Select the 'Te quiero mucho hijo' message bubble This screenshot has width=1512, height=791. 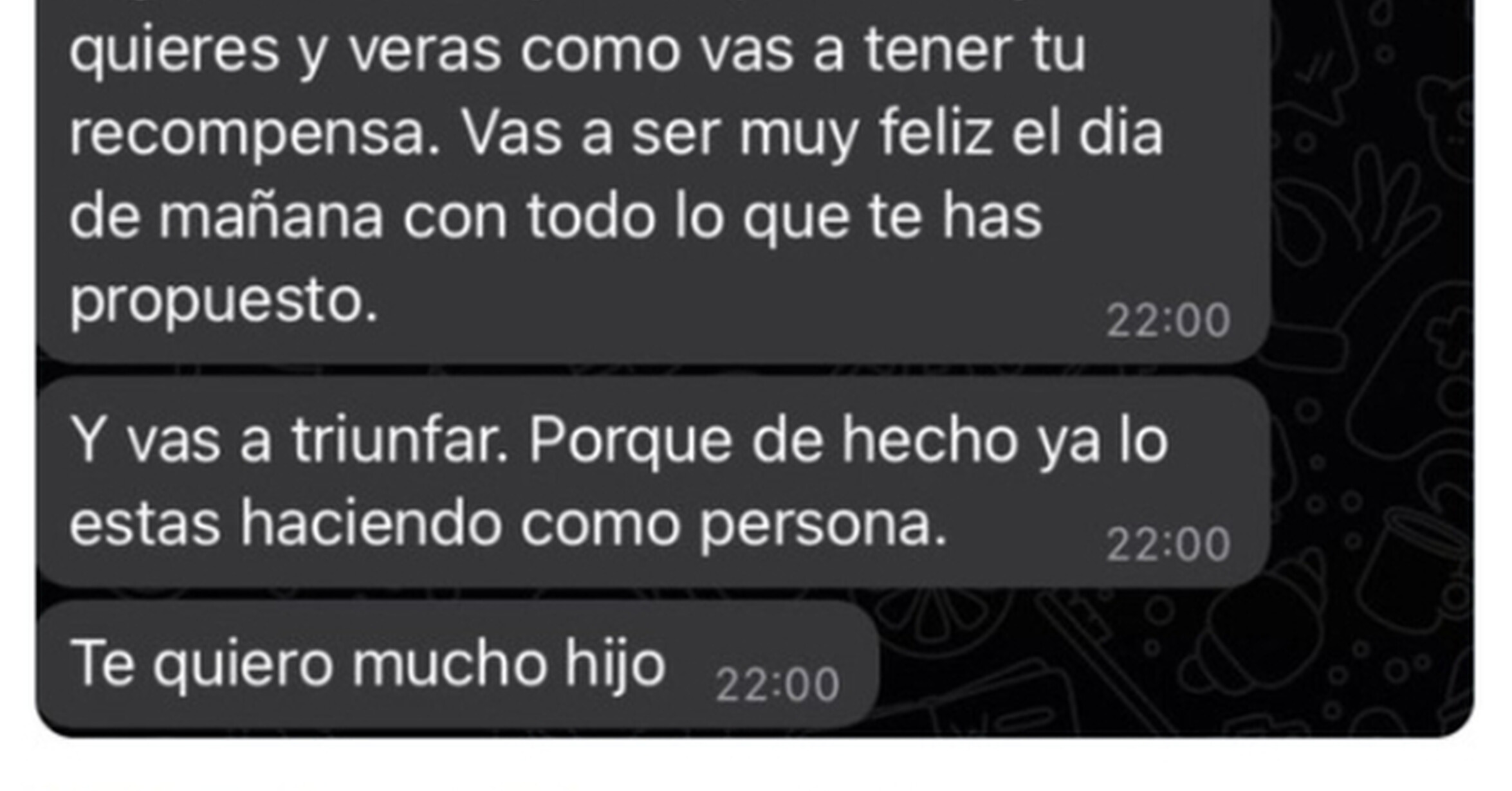pos(458,666)
